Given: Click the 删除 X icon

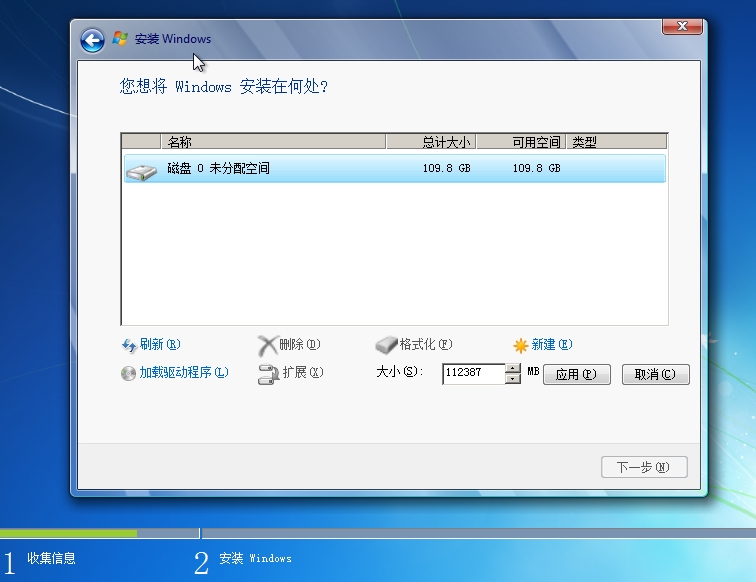Looking at the screenshot, I should (x=267, y=345).
